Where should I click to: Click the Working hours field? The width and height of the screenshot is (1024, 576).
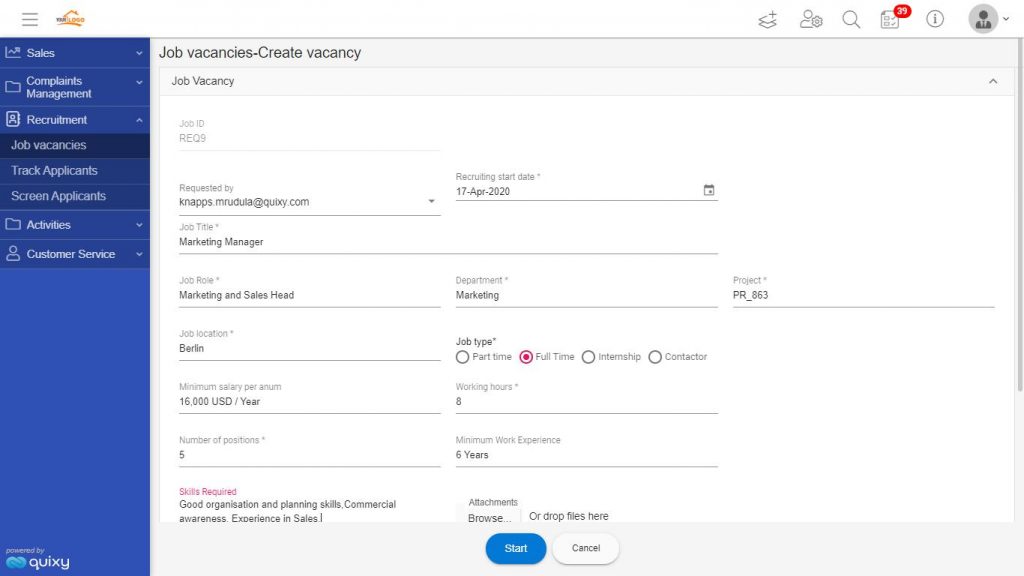tap(586, 402)
